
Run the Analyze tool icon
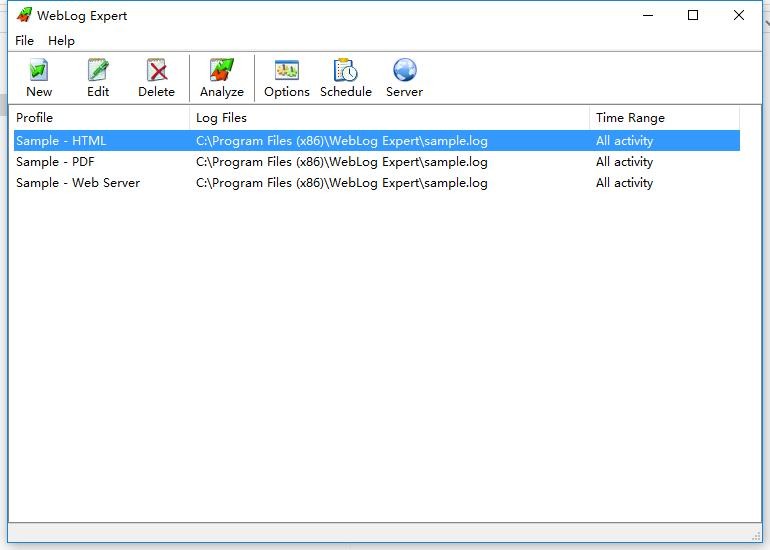point(221,70)
